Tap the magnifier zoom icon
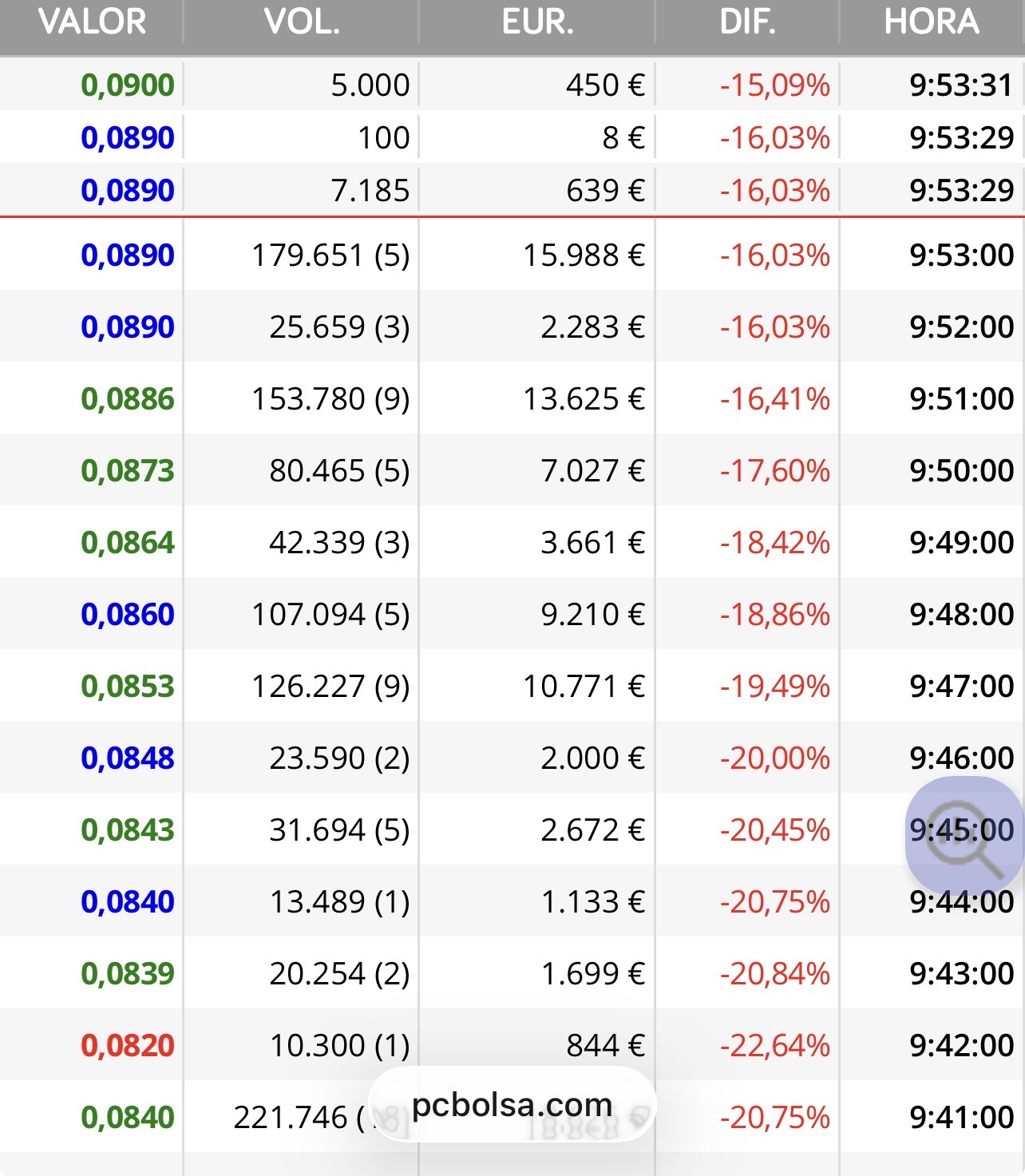1025x1176 pixels. 964,836
